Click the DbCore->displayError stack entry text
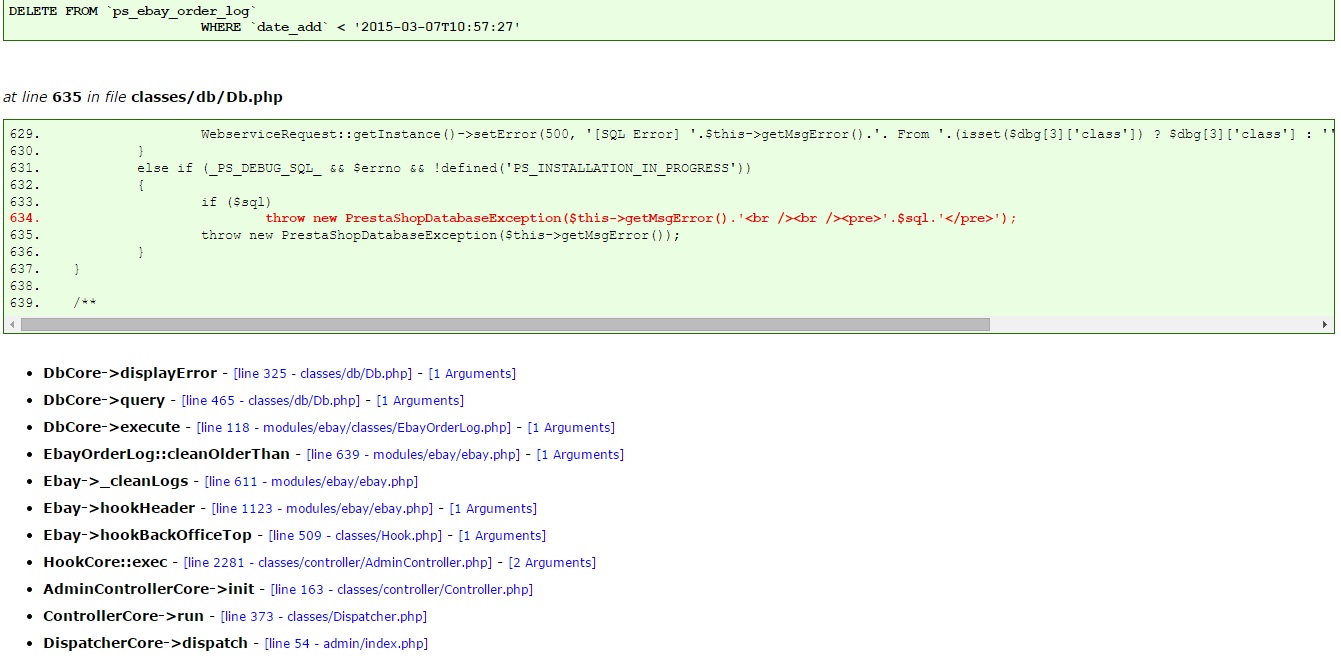Image resolution: width=1341 pixels, height=665 pixels. [130, 373]
